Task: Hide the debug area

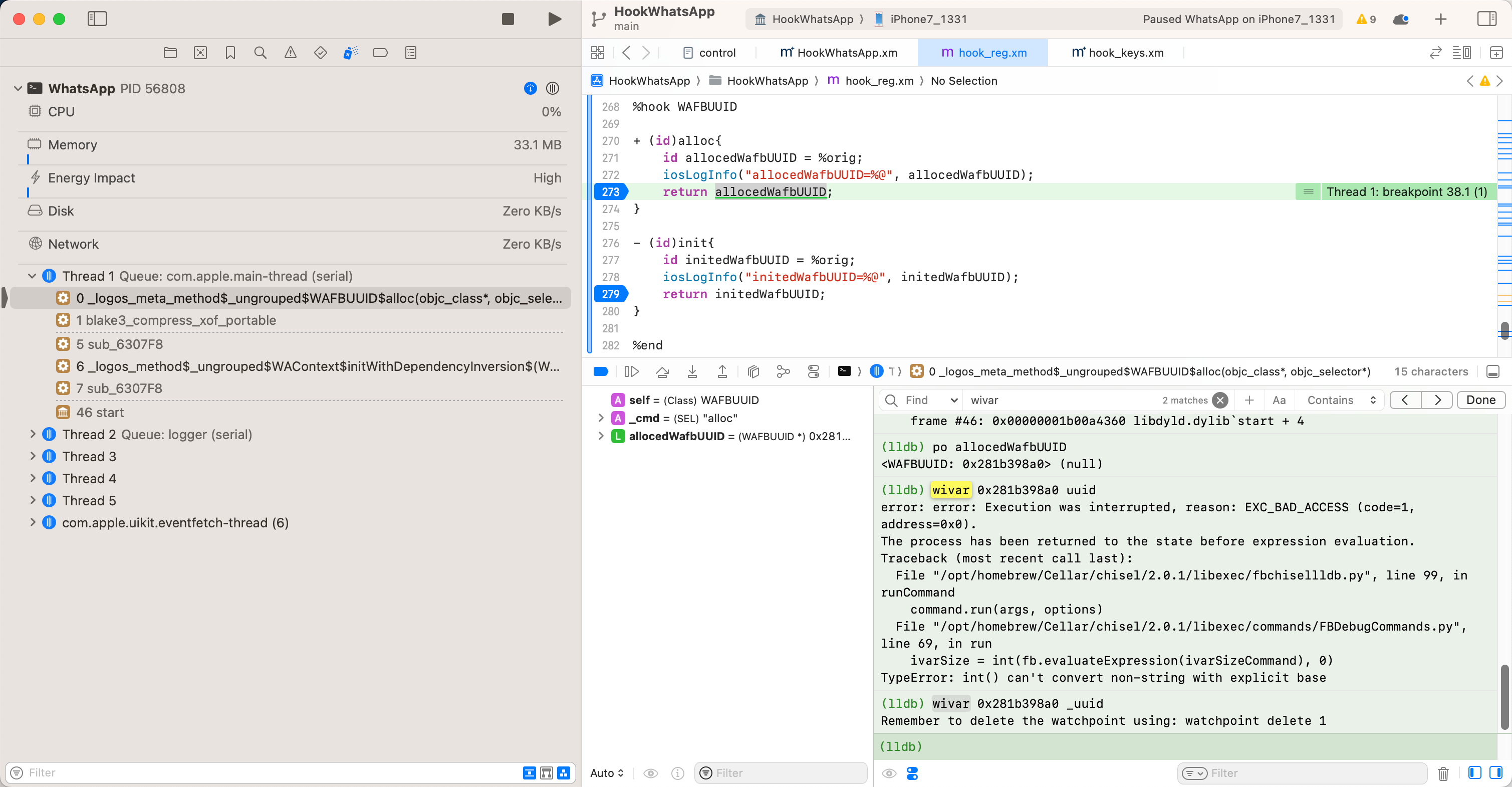Action: pyautogui.click(x=1492, y=371)
